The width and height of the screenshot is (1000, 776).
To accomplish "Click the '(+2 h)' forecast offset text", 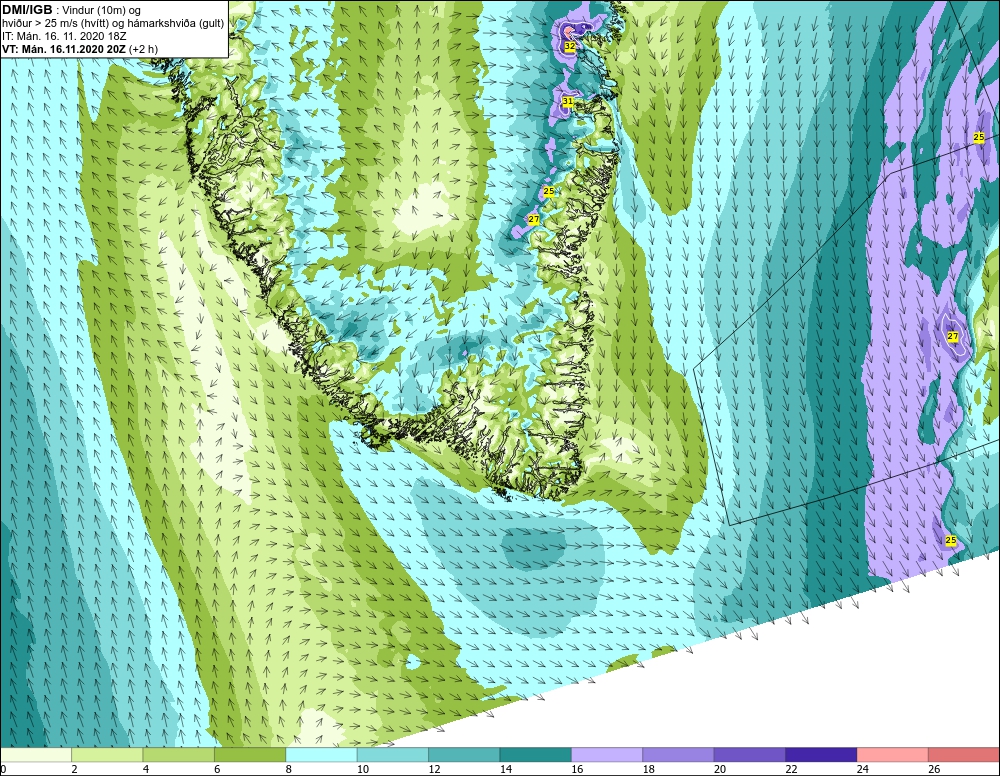I will point(143,49).
